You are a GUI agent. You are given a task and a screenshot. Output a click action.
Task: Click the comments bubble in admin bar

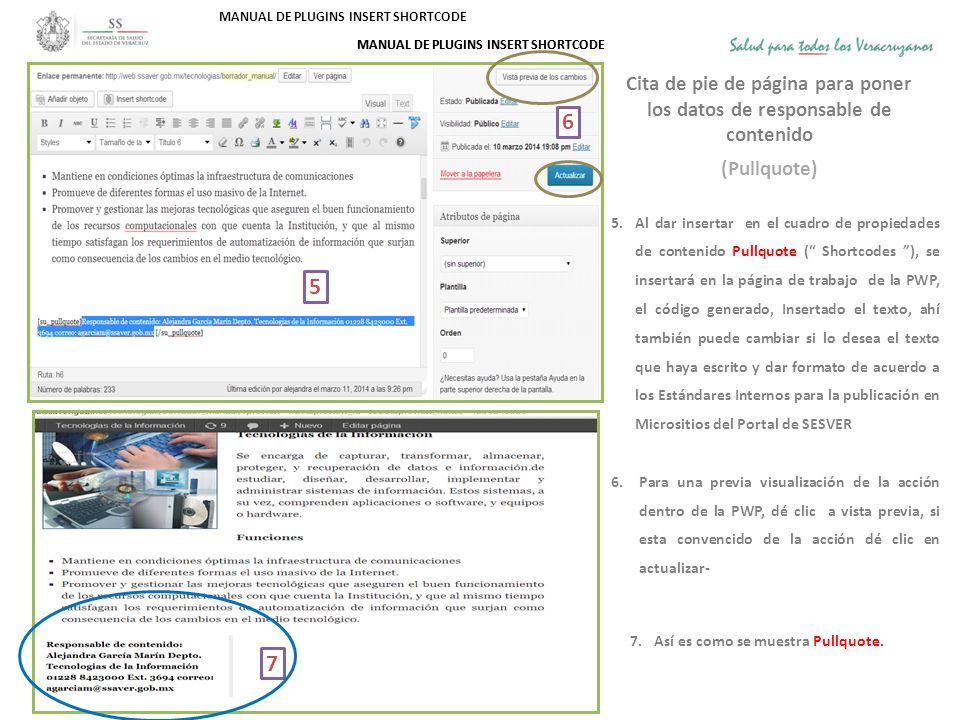(x=252, y=425)
